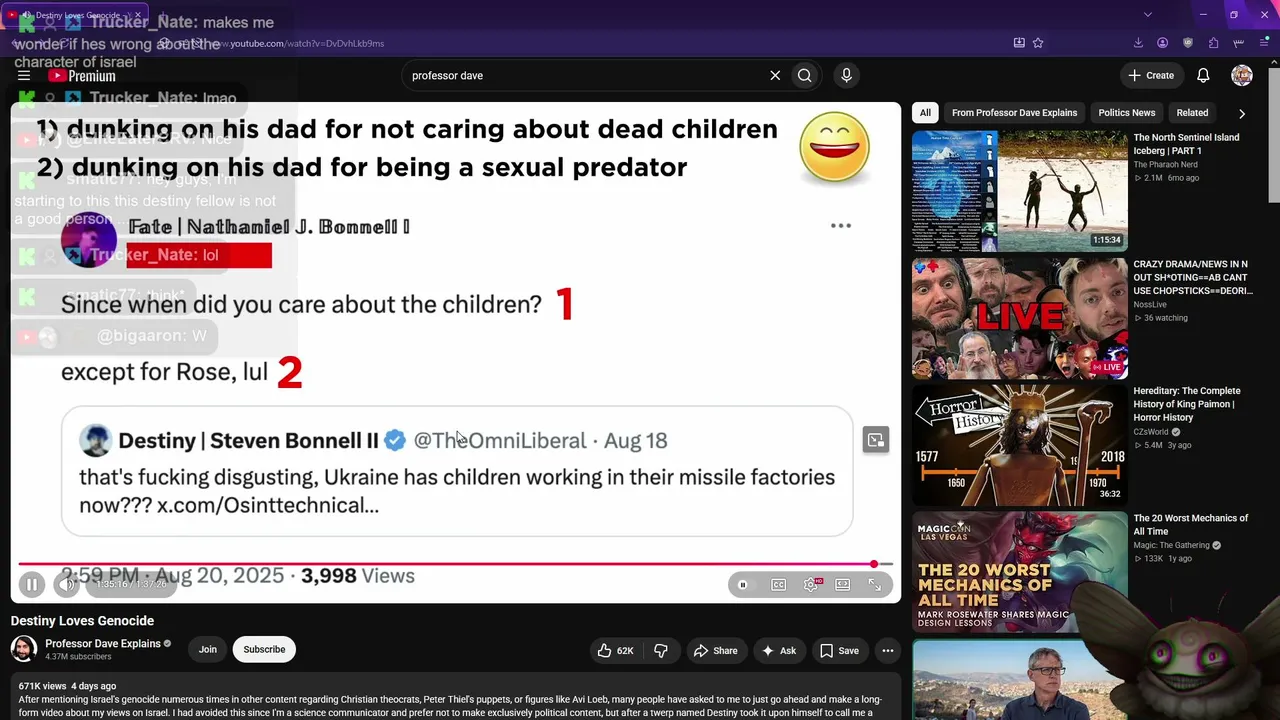Select the All filter chip
Screen dimensions: 1280x720
[925, 113]
